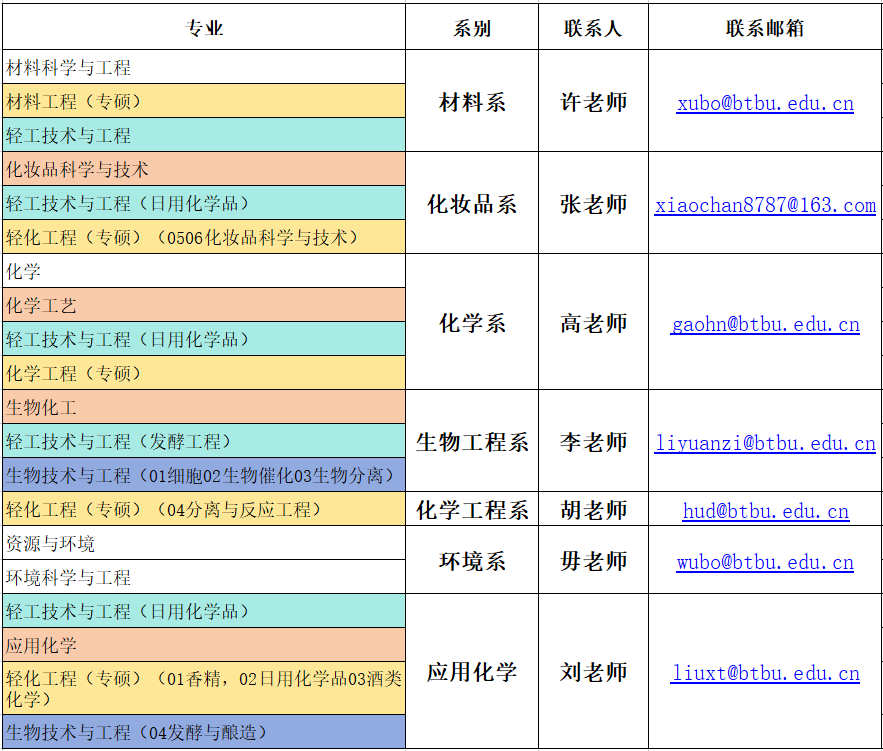Select the 材料科学与工程 row
Screen dimensions: 883x751
(x=204, y=68)
